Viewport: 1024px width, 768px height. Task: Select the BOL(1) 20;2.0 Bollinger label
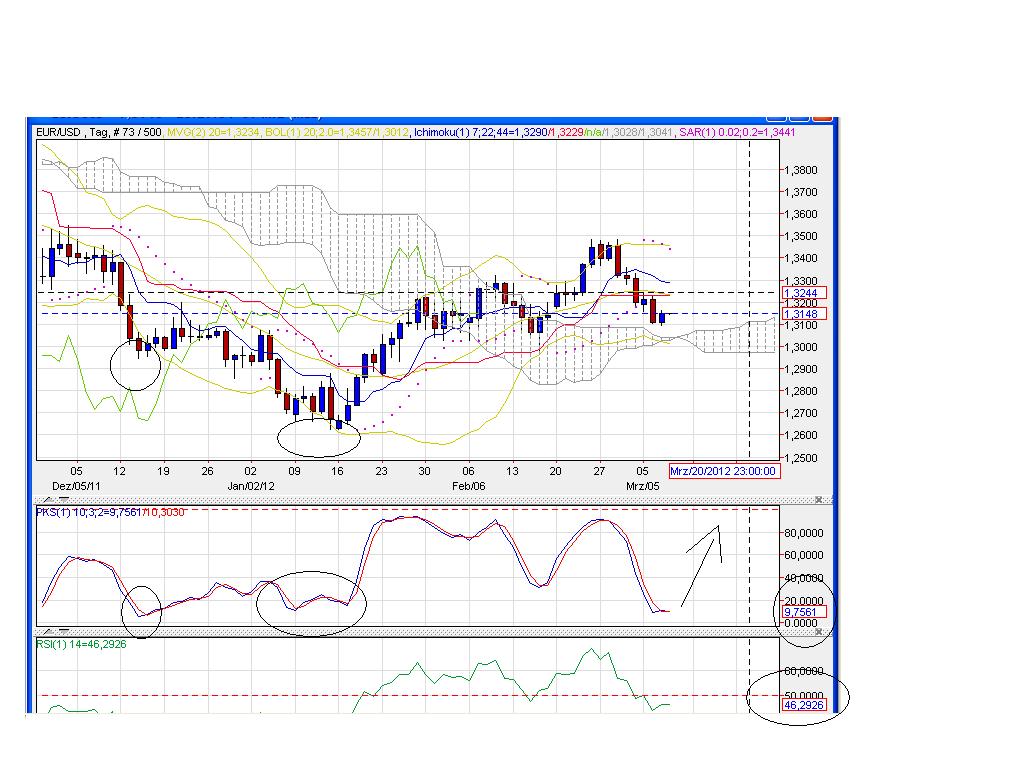[x=337, y=133]
